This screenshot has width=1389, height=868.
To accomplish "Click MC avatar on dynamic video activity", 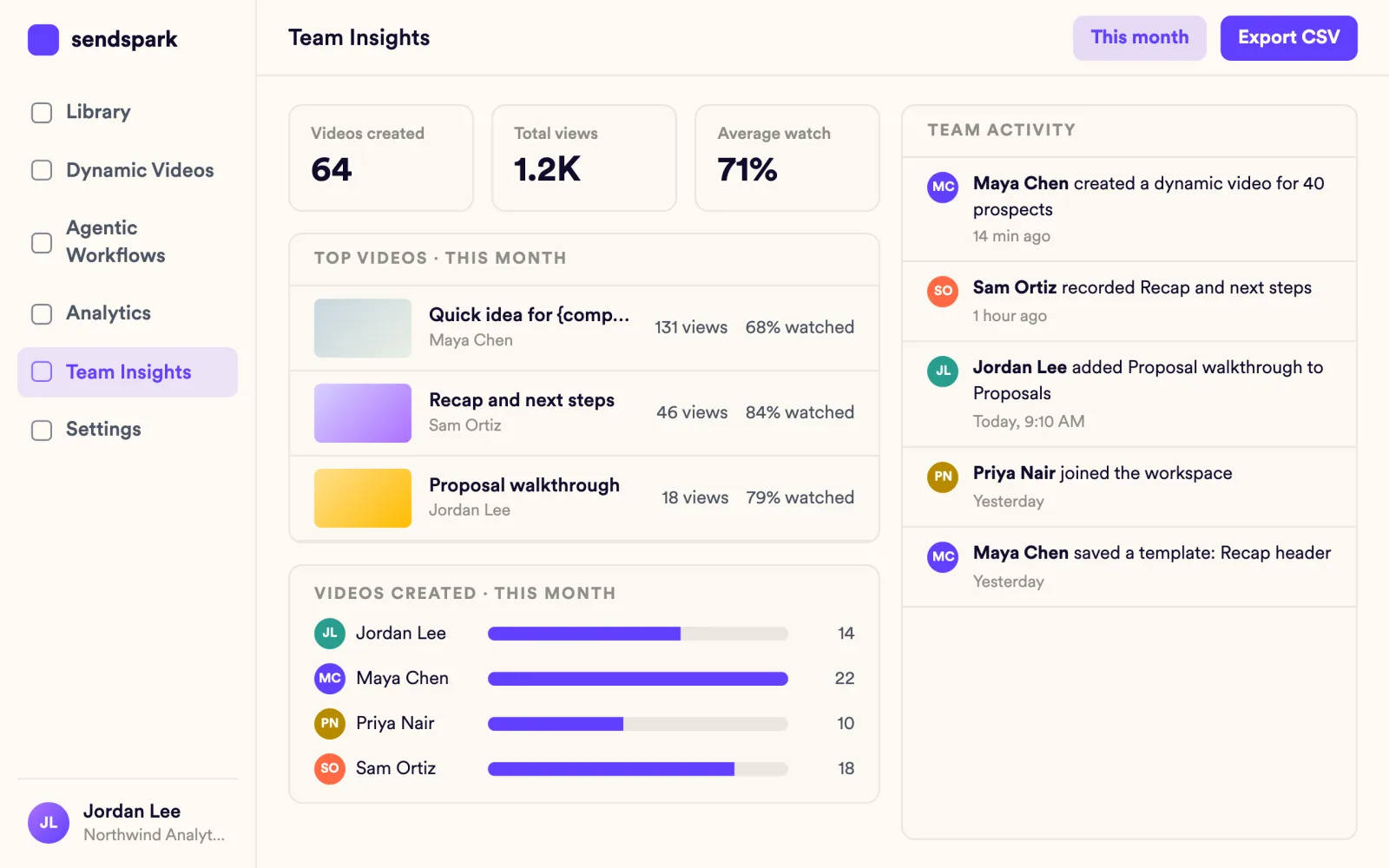I will click(943, 187).
